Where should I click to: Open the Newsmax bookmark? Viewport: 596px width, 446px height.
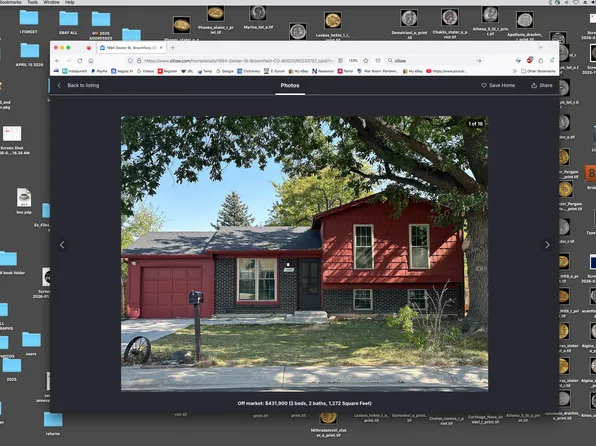click(323, 71)
